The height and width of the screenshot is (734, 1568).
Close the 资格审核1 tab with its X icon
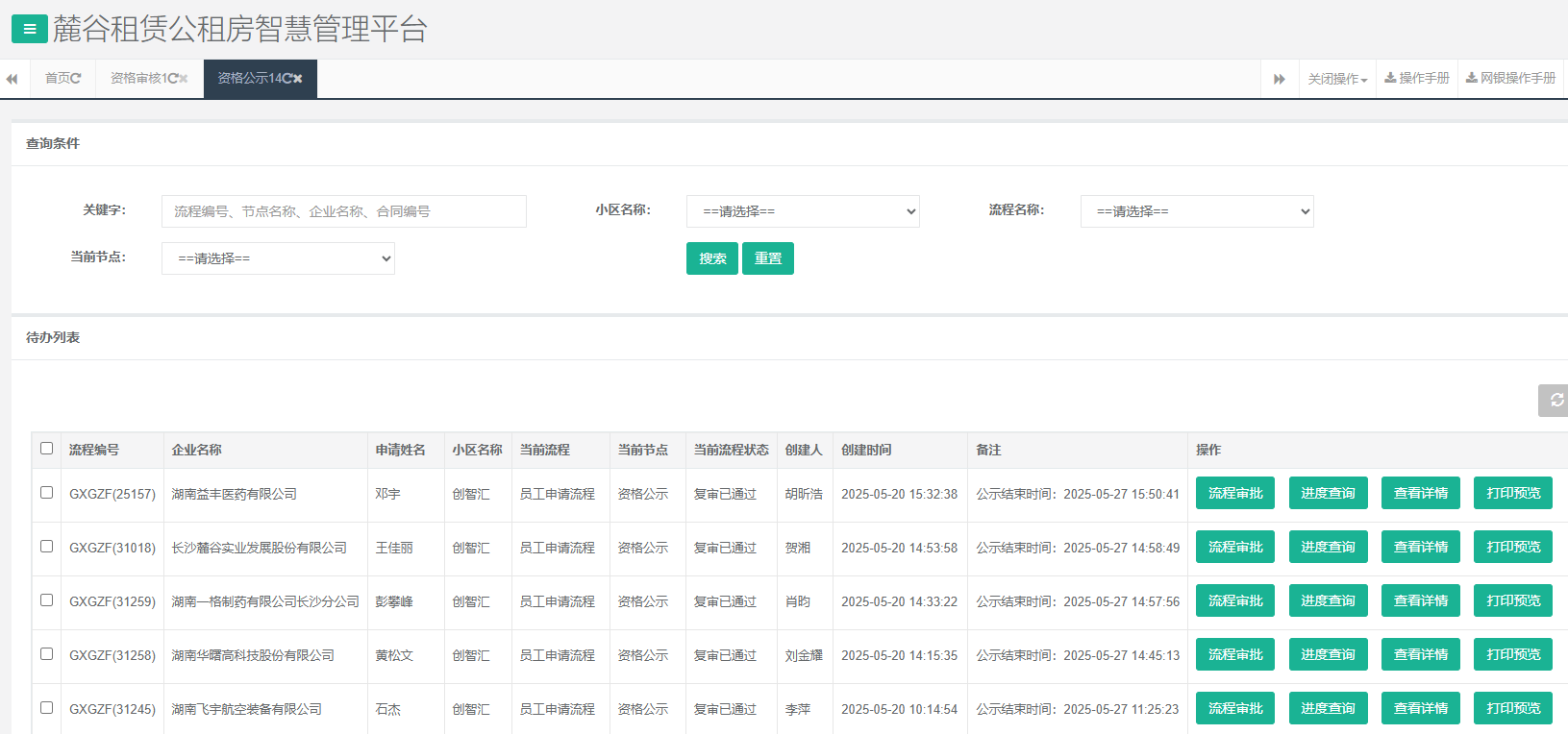(x=184, y=79)
